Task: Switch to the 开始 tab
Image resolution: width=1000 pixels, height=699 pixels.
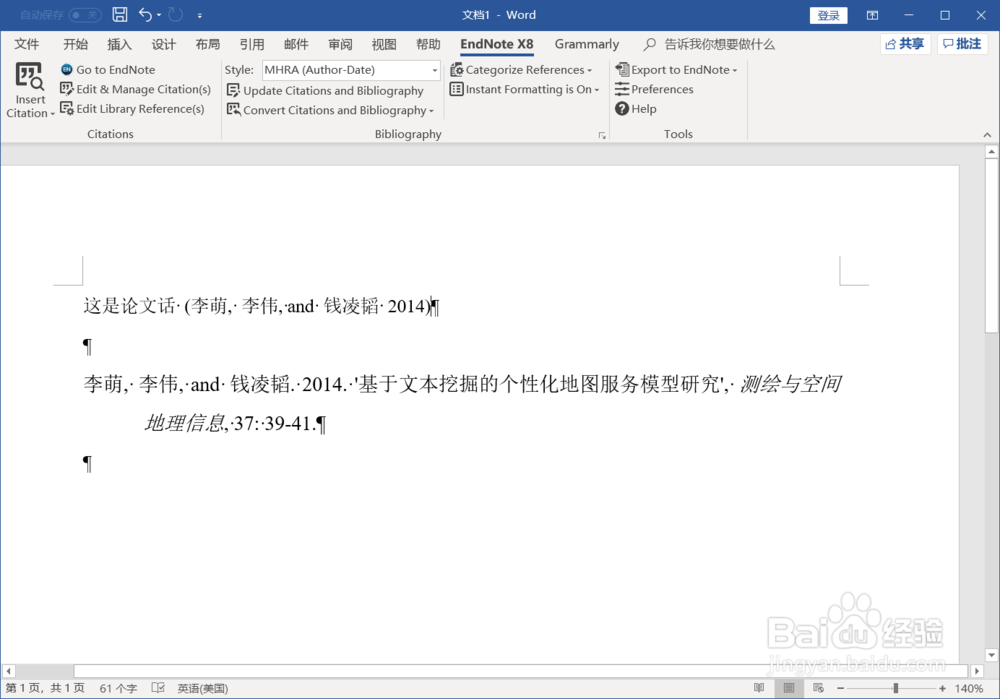Action: pos(75,44)
